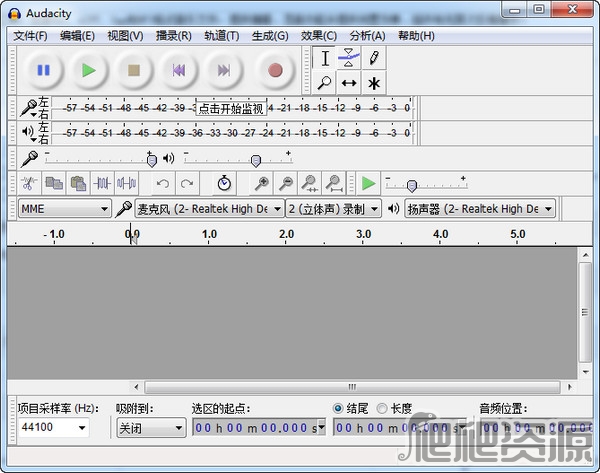Click the green Play-at-speed button

368,184
